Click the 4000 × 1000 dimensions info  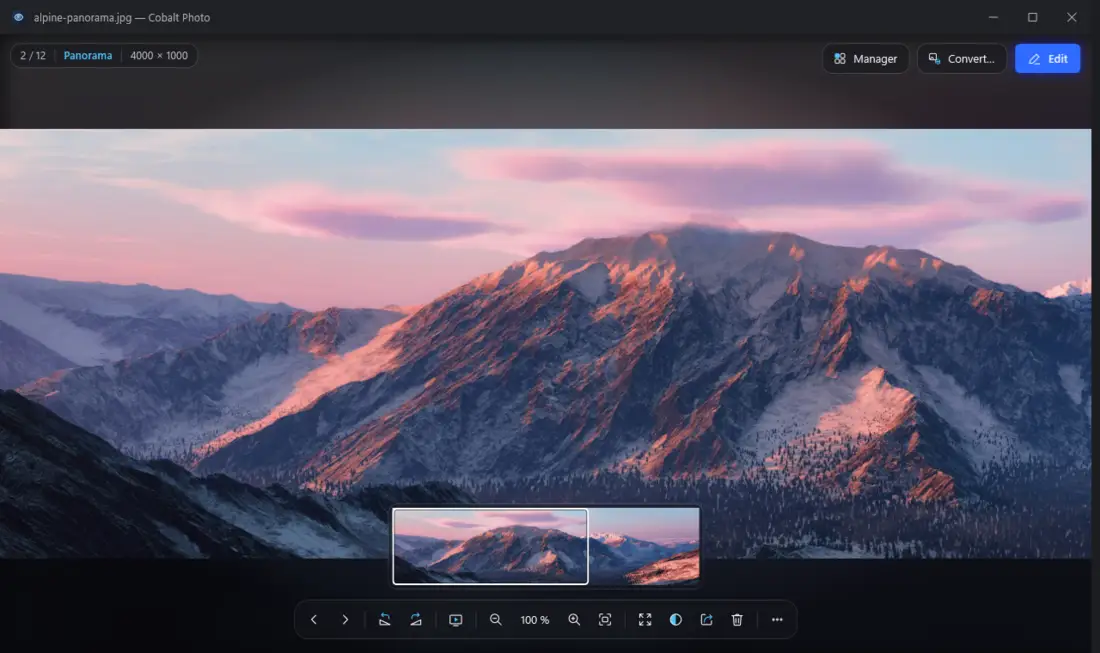pos(159,55)
